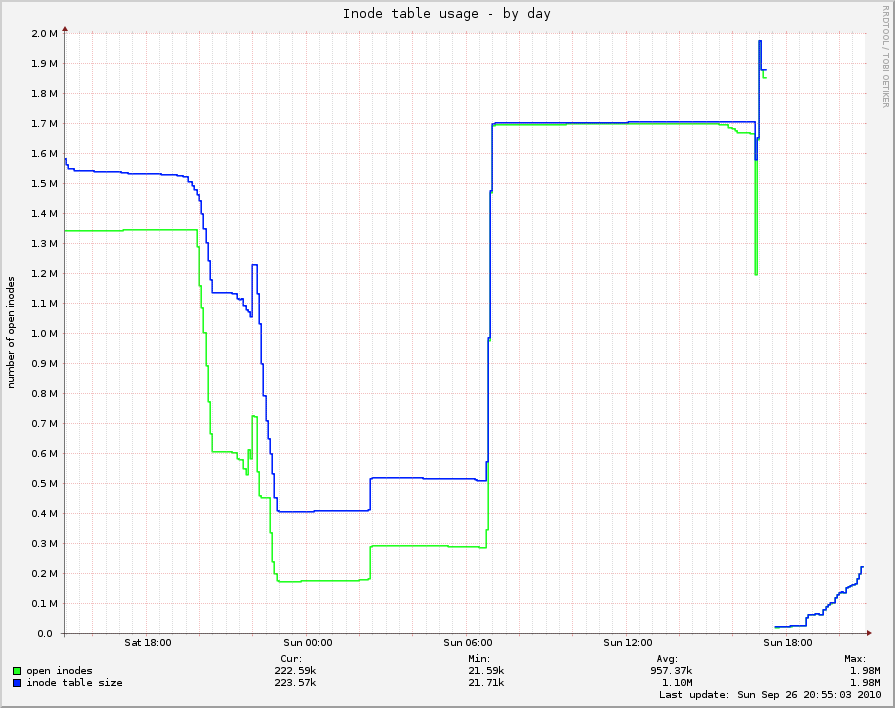This screenshot has height=708, width=895.
Task: Click the 'Sun 12:00' x-axis label
Action: coord(627,643)
